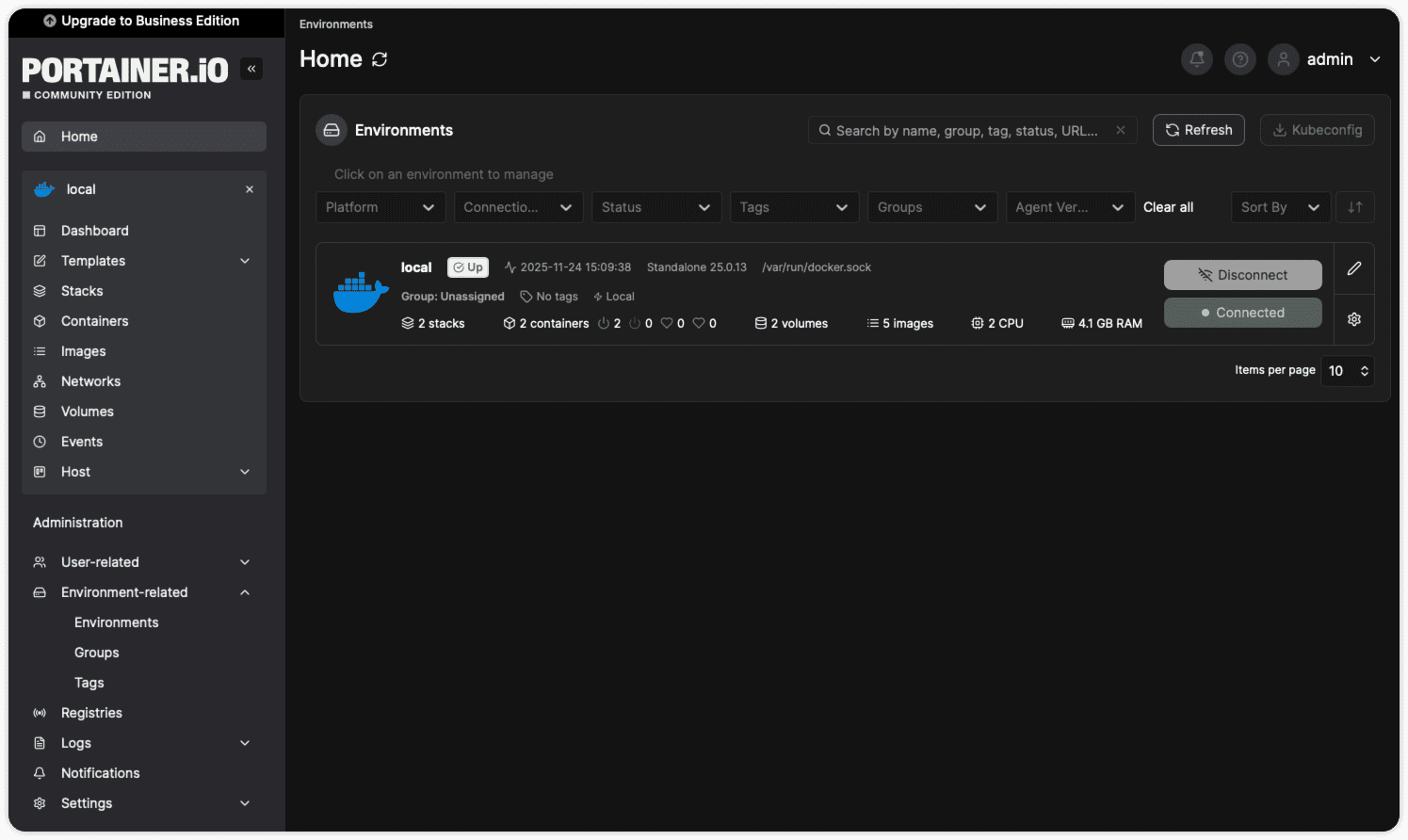Open the Status filter dropdown
This screenshot has width=1408, height=840.
pos(655,207)
